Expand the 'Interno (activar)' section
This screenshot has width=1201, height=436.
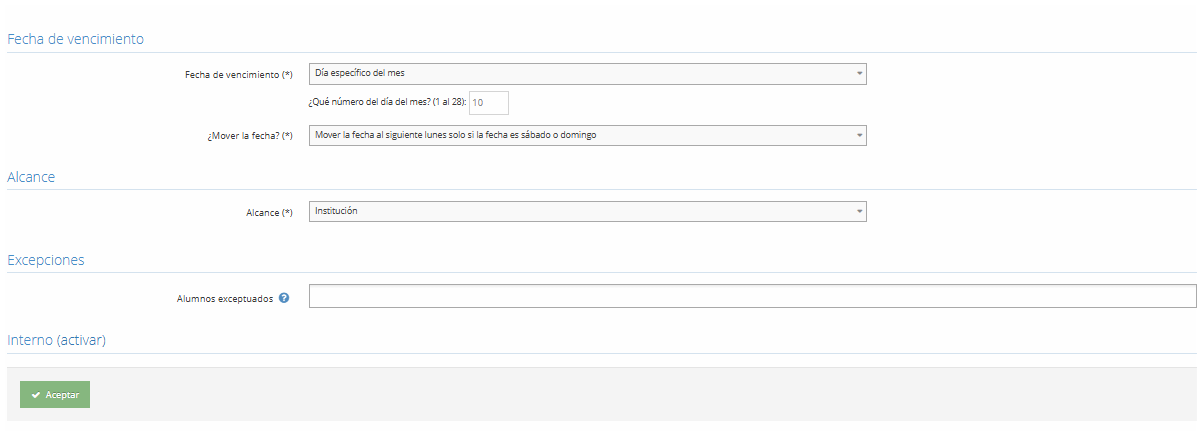coord(57,340)
